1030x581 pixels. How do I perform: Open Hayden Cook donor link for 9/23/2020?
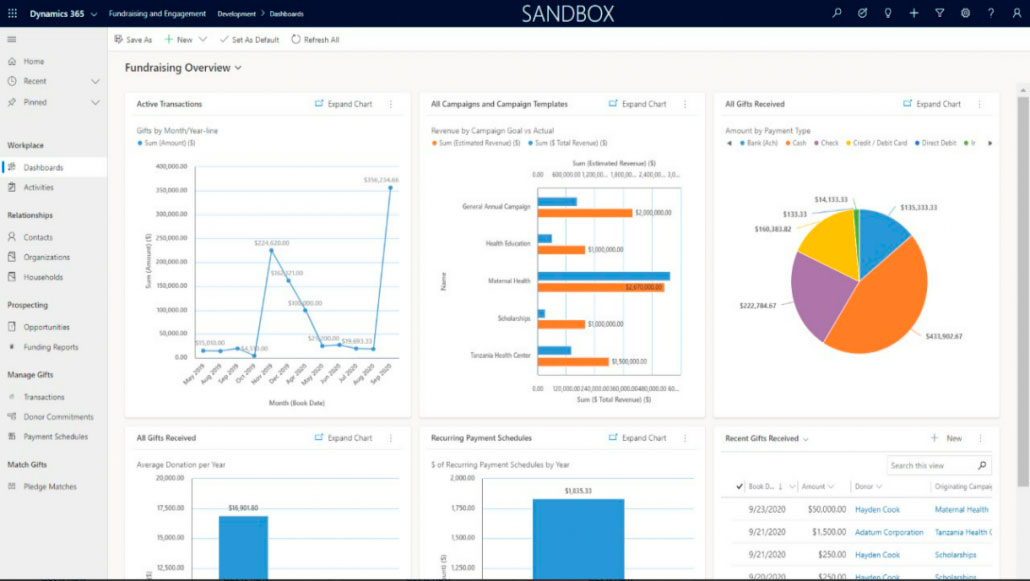click(877, 509)
